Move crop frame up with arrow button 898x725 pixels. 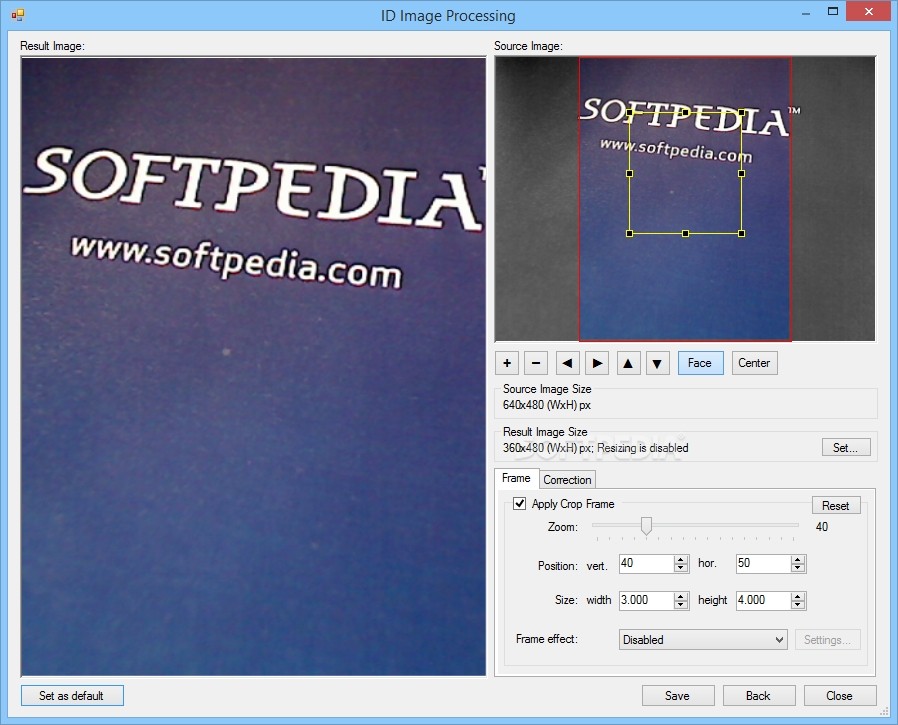(x=628, y=363)
